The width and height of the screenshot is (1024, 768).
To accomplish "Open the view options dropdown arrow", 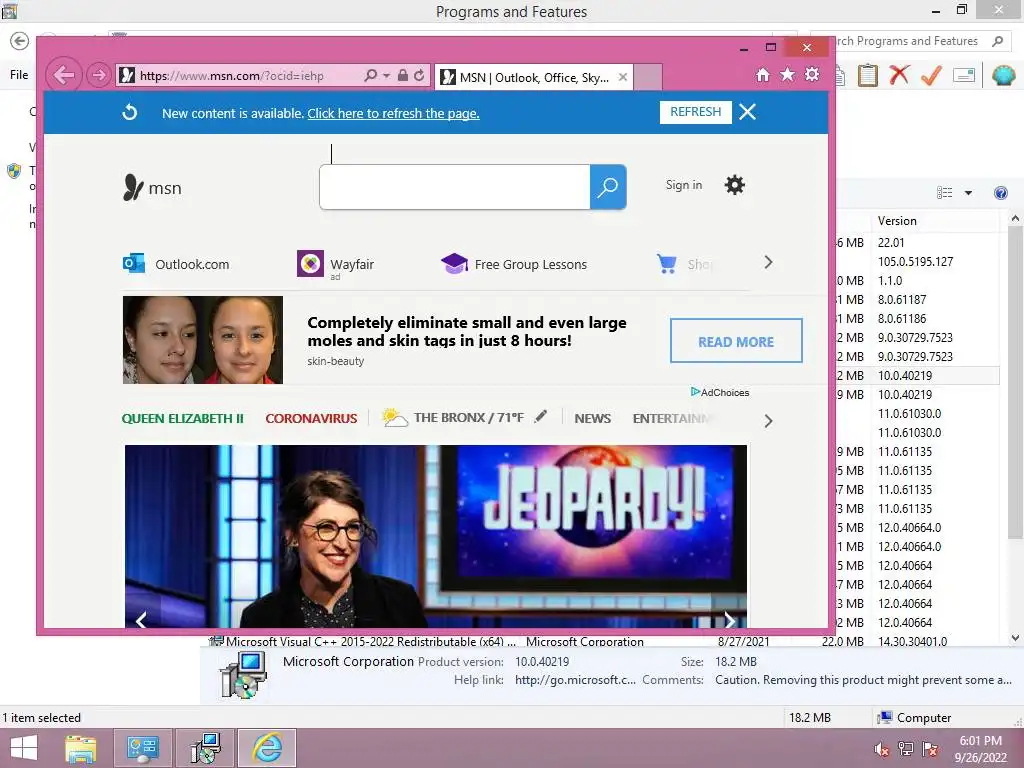I will 968,193.
